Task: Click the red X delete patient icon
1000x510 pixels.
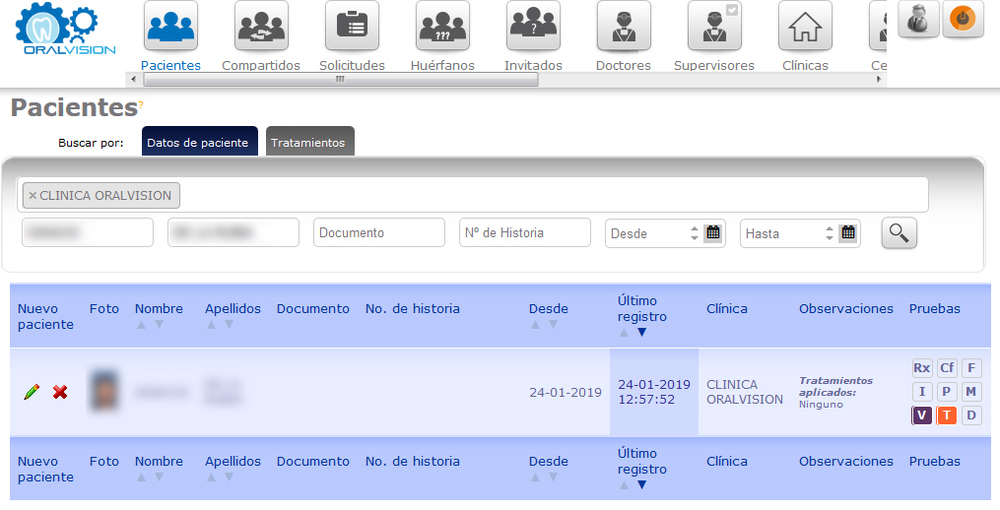Action: click(60, 392)
